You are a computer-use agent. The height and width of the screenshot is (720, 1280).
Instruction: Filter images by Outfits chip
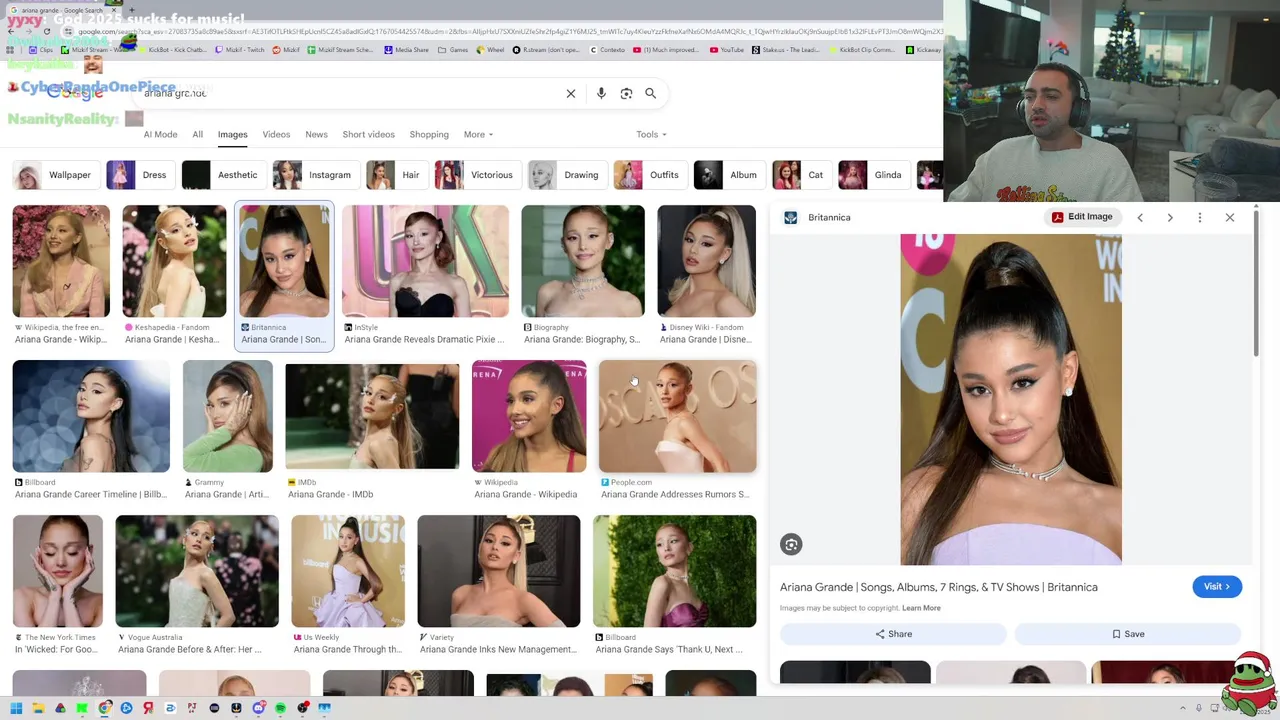coord(649,175)
